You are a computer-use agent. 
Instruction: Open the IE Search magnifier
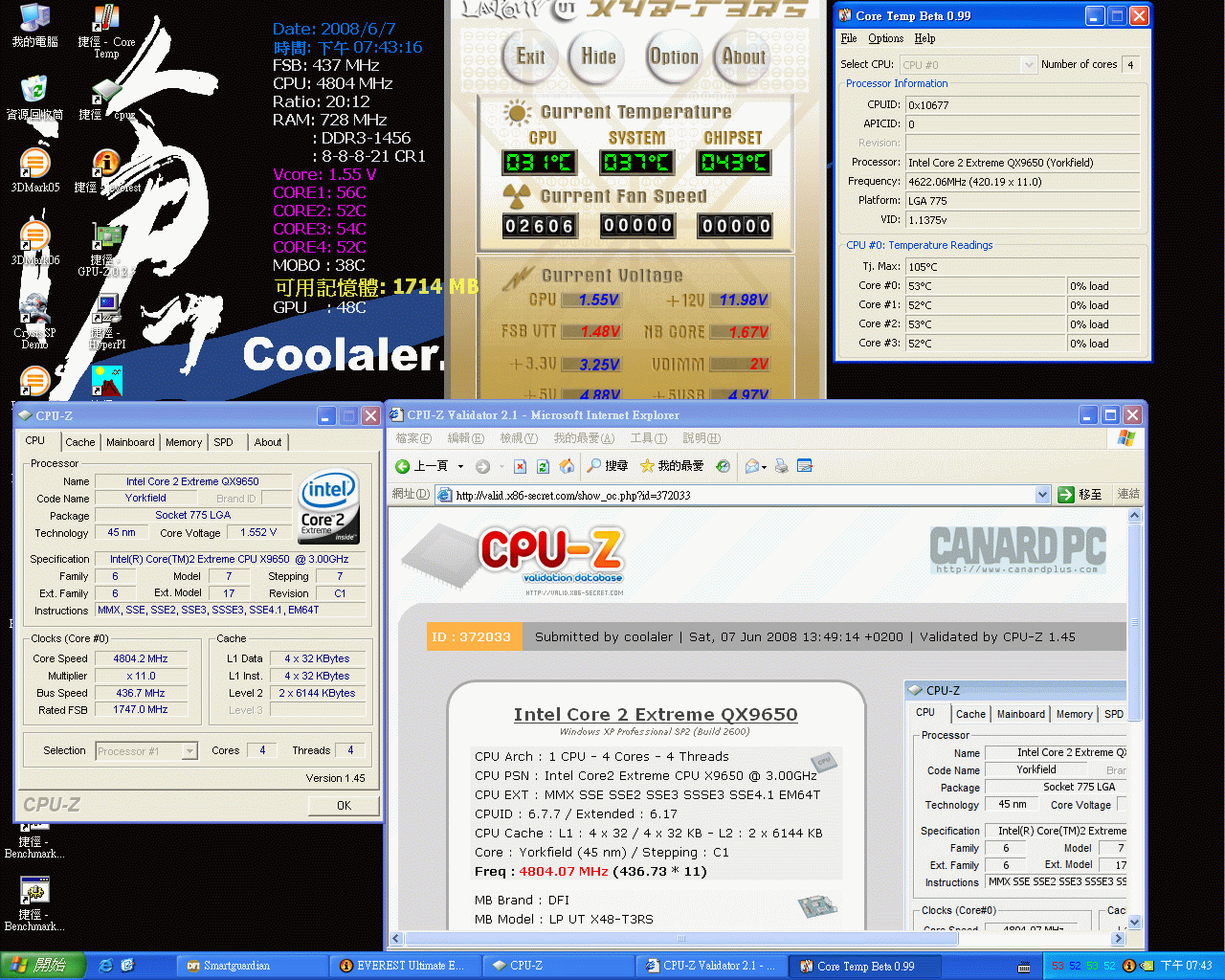[x=608, y=466]
